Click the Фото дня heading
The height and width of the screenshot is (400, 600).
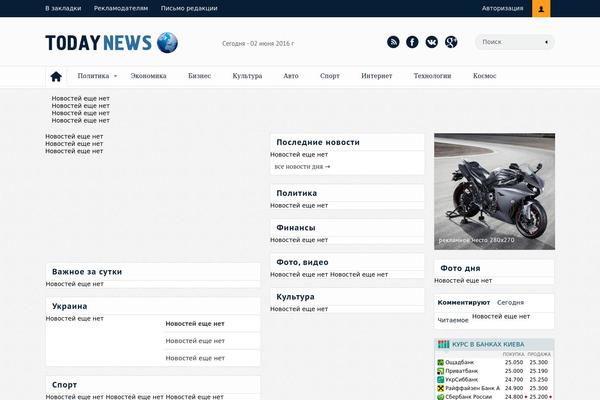click(x=460, y=268)
